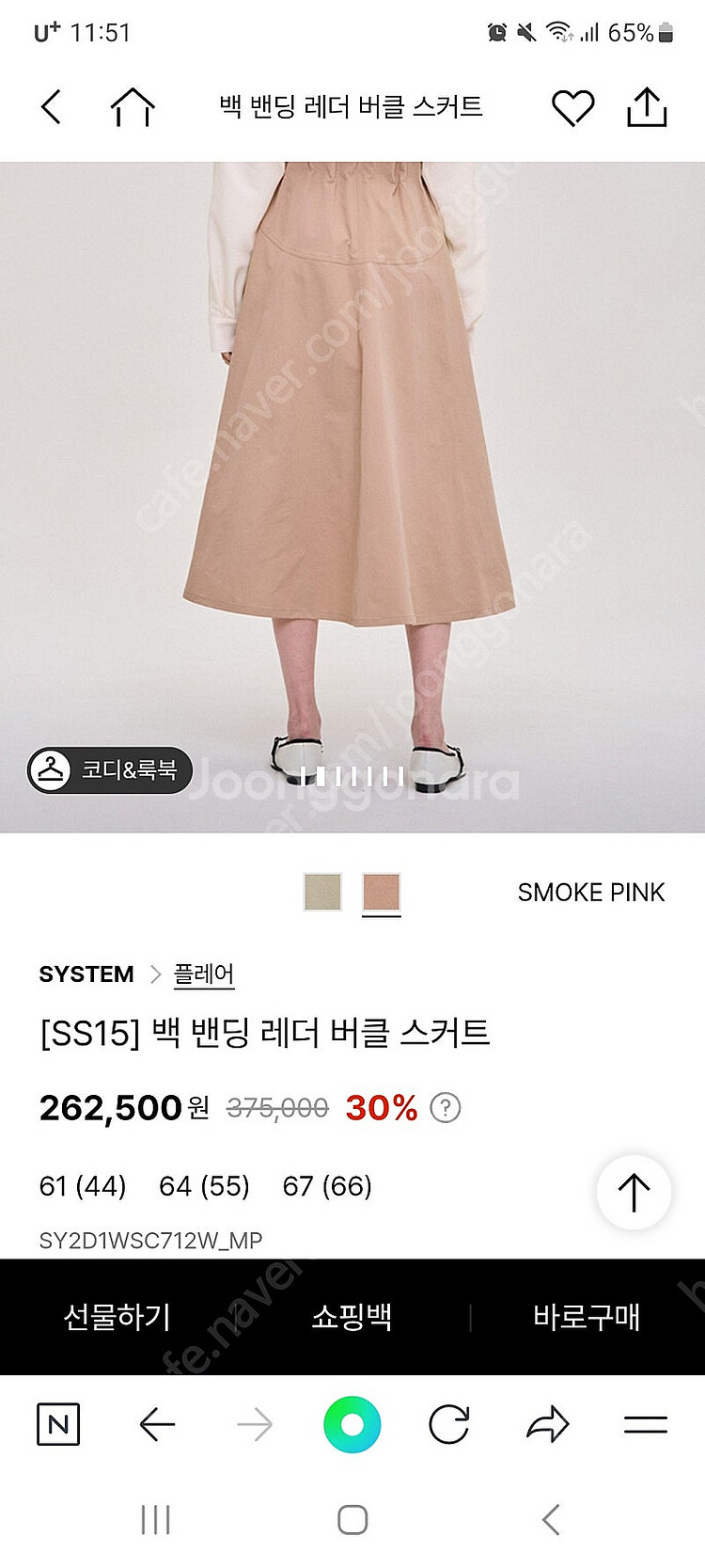The width and height of the screenshot is (705, 1568).
Task: Select the beige color swatch
Action: click(322, 892)
